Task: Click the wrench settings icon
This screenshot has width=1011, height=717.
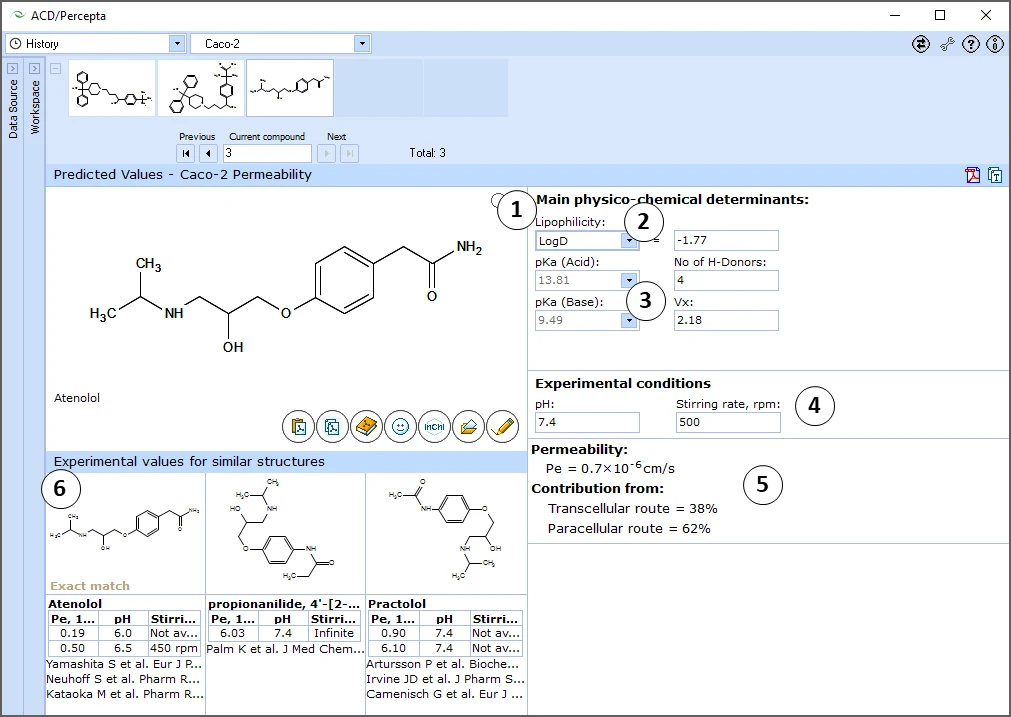Action: pos(947,44)
